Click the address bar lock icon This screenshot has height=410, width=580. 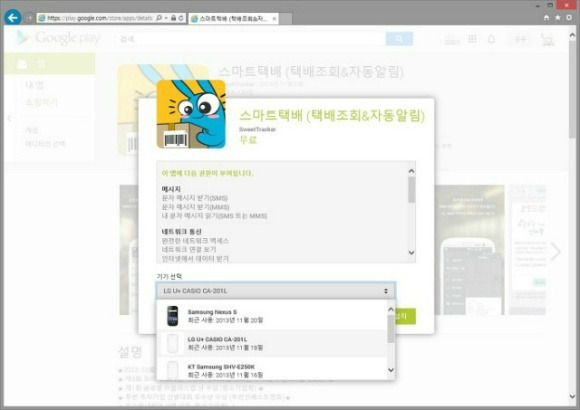pyautogui.click(x=173, y=18)
